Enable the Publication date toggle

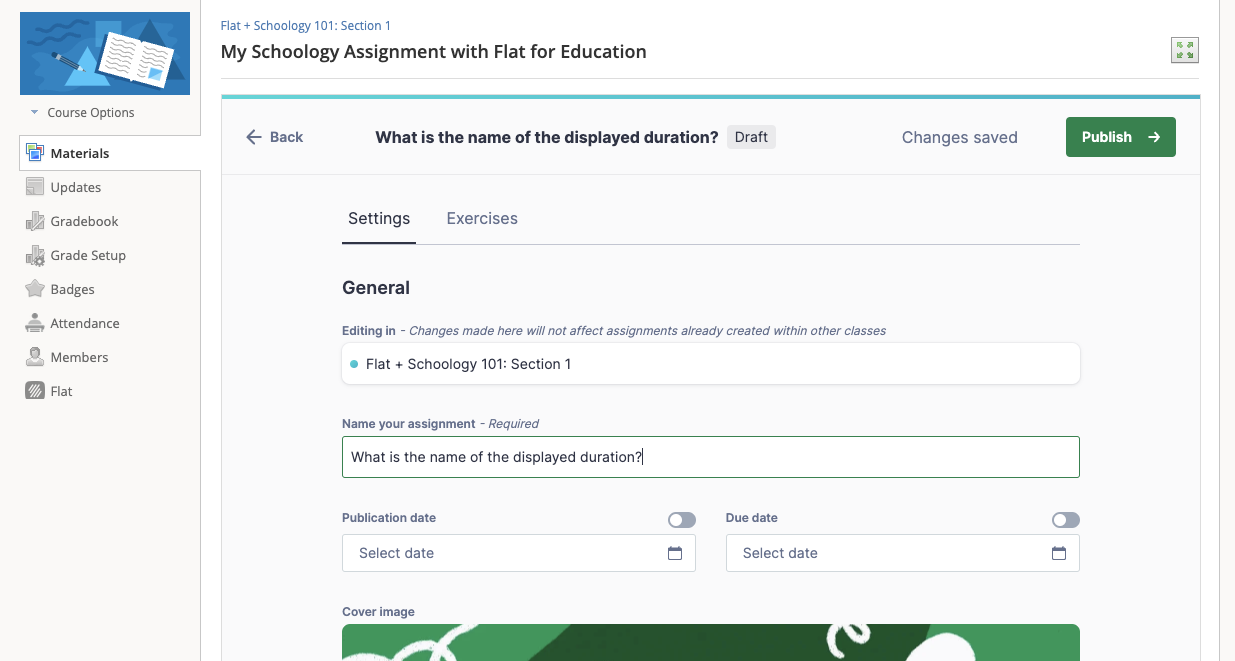tap(682, 519)
